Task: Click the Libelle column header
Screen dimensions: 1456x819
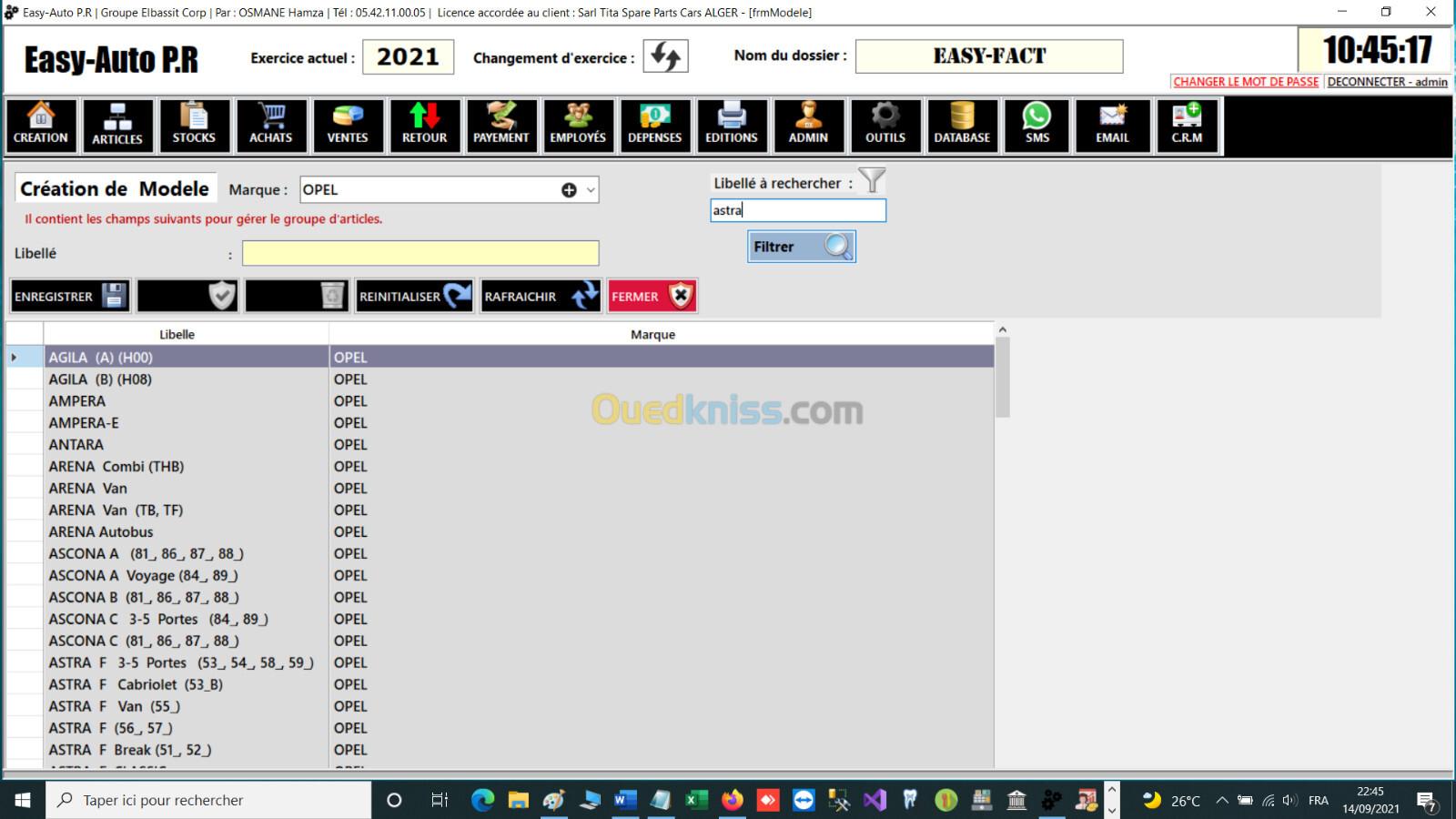Action: tap(177, 334)
